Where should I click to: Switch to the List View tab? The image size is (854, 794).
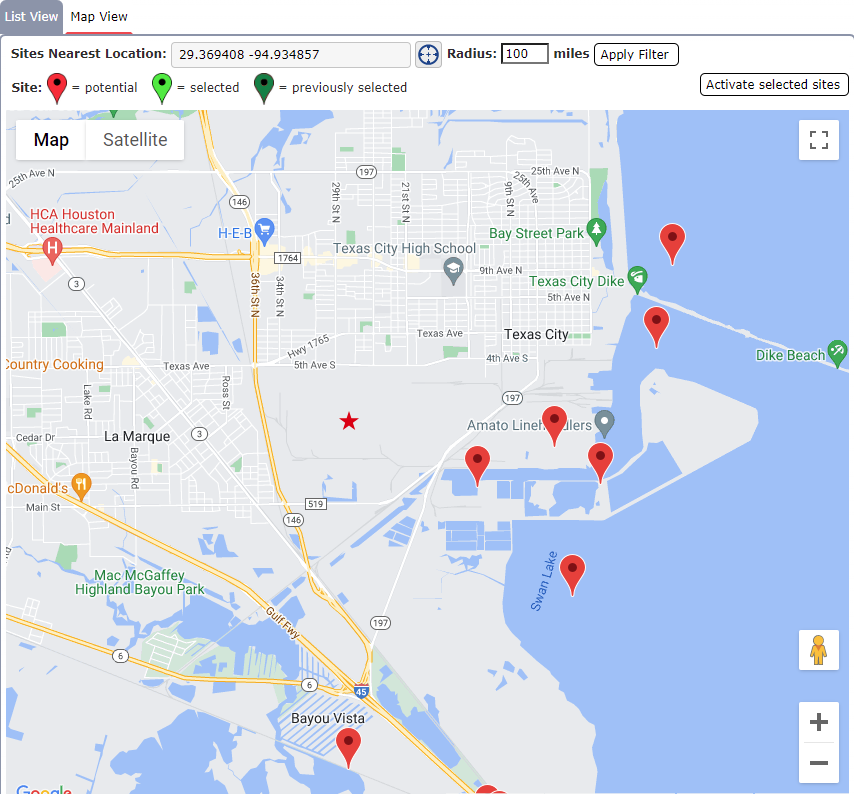[31, 17]
